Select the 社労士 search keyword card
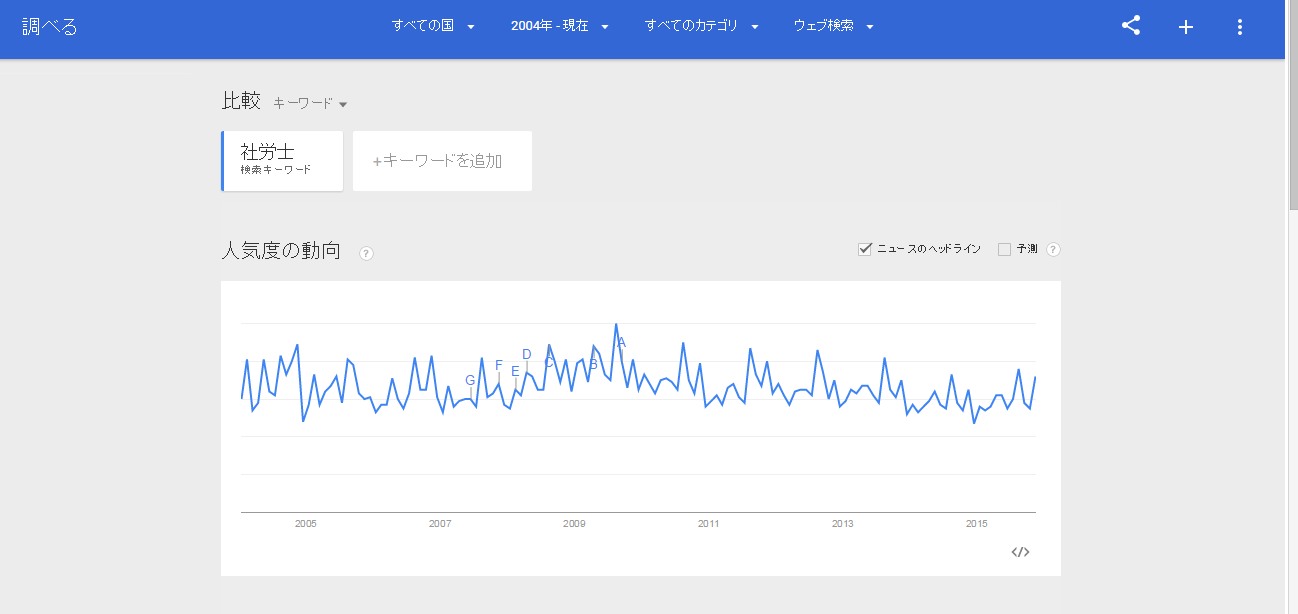 (282, 160)
